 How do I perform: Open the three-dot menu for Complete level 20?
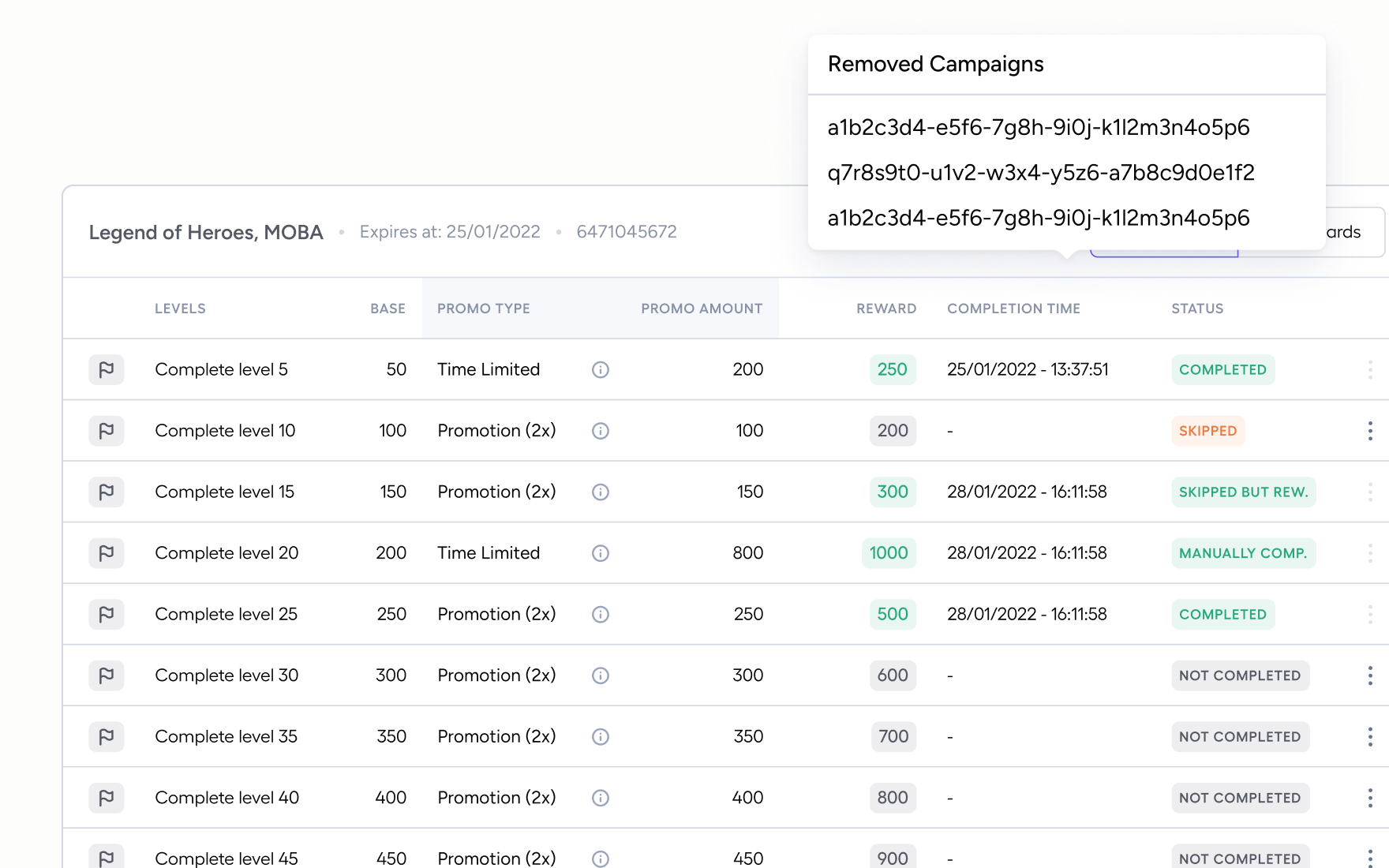click(1370, 553)
